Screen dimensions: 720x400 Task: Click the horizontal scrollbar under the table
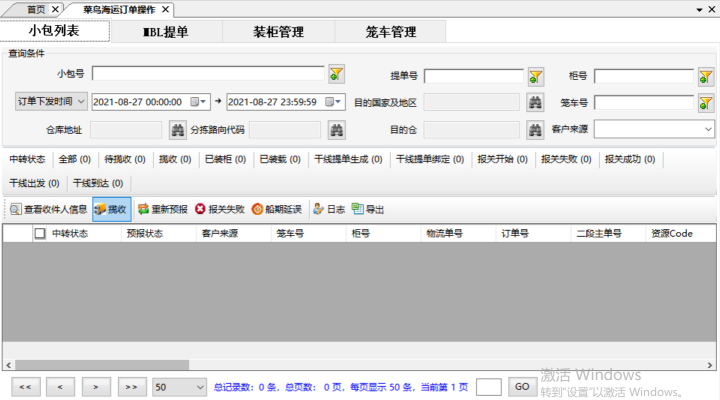click(x=100, y=365)
